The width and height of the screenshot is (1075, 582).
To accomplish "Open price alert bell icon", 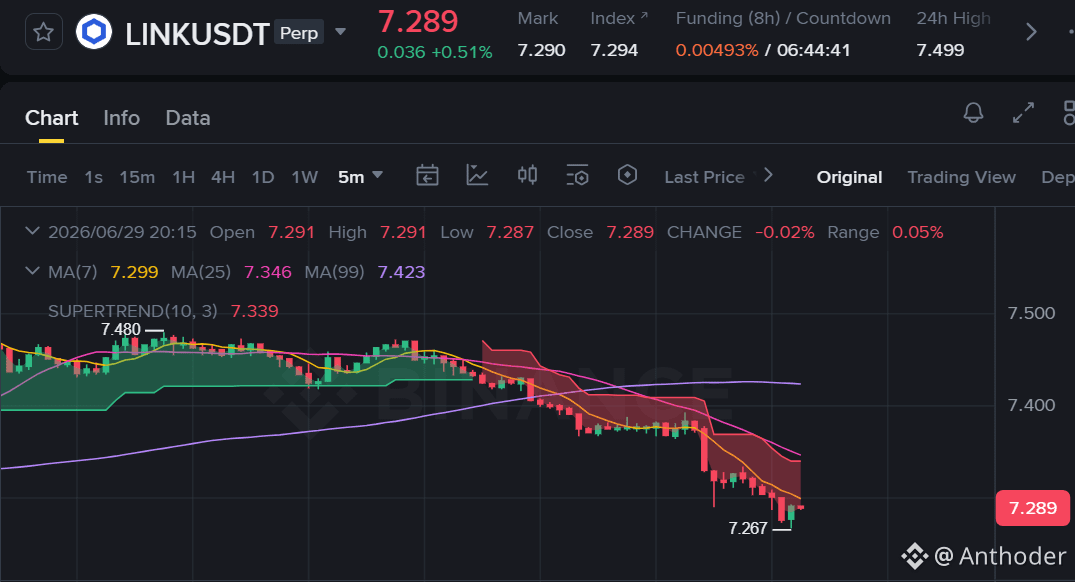I will (x=974, y=112).
